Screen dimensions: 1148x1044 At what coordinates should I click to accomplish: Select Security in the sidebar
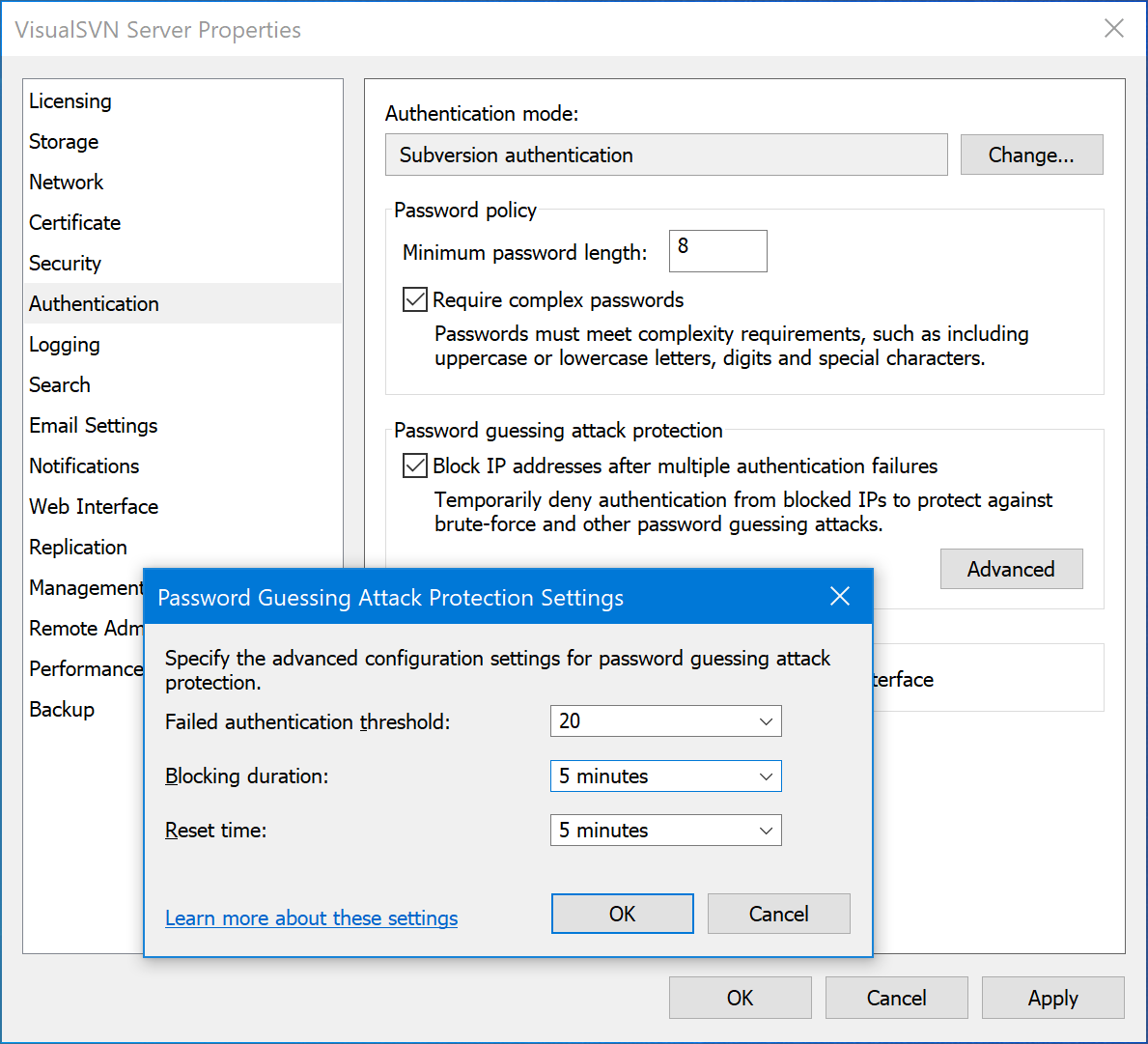coord(183,263)
